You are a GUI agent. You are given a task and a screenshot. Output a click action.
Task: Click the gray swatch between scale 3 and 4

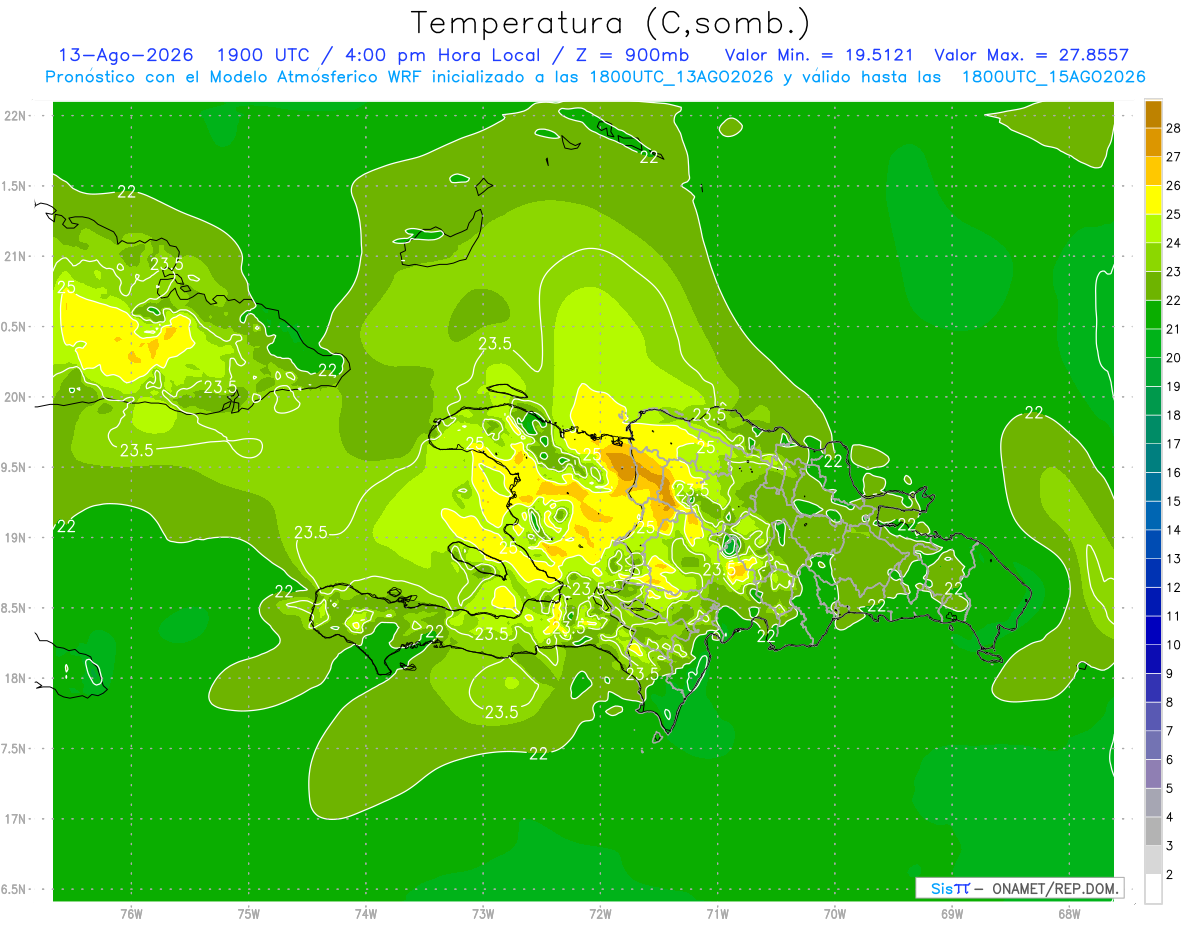(1153, 832)
